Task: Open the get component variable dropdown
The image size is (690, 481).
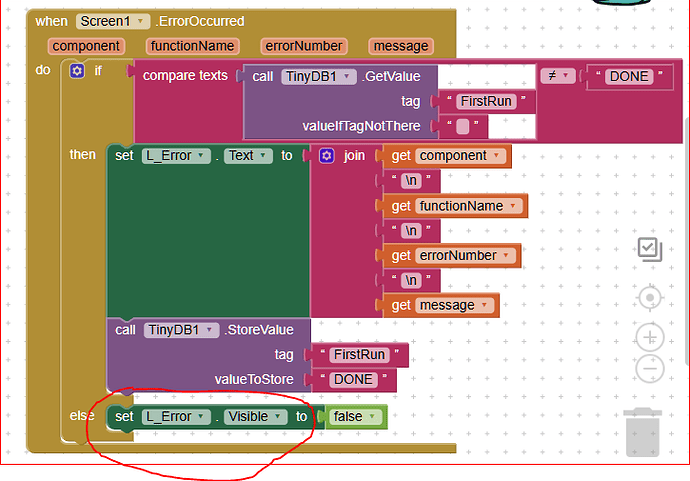Action: coord(460,156)
